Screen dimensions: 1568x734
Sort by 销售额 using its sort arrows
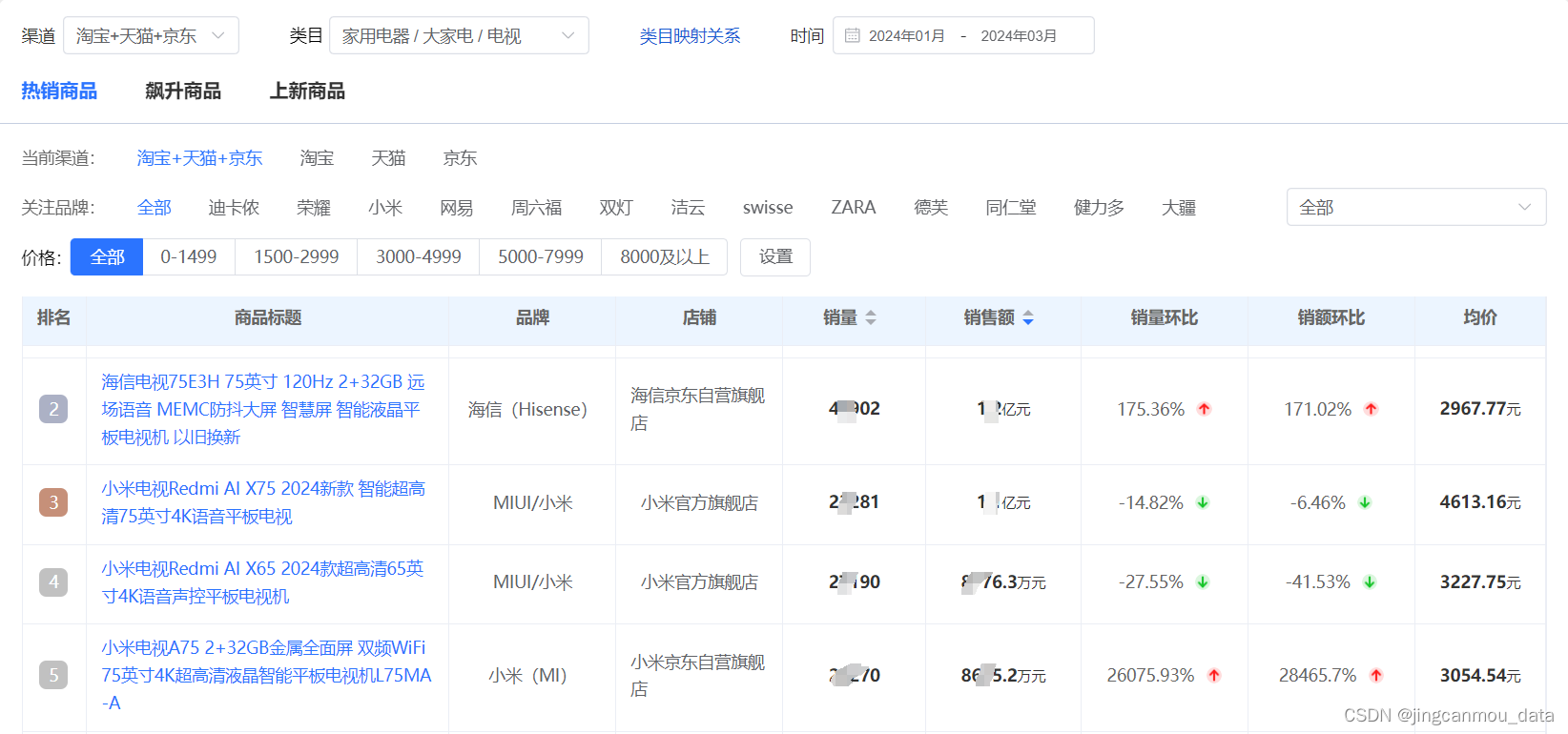click(1028, 318)
